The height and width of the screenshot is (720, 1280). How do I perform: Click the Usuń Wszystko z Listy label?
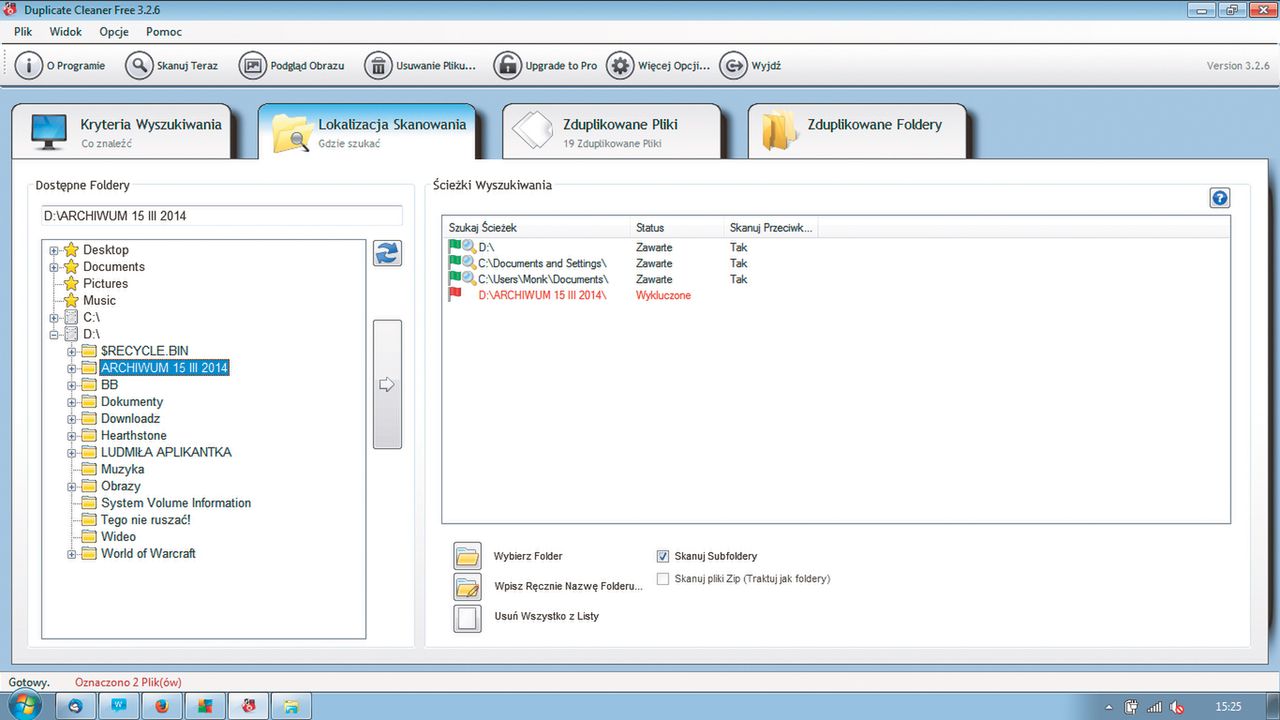[547, 617]
